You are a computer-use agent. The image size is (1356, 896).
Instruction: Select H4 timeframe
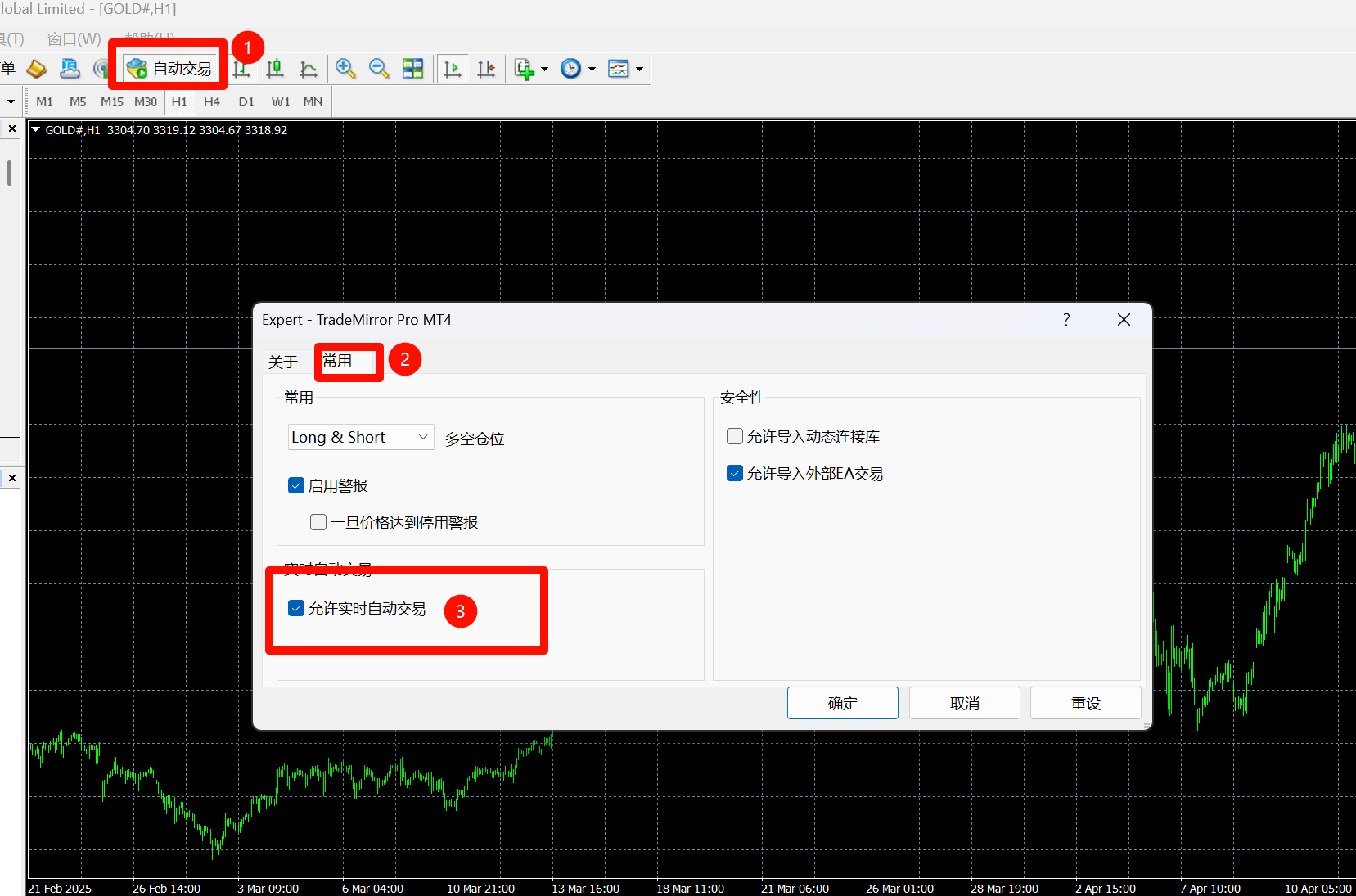(212, 101)
